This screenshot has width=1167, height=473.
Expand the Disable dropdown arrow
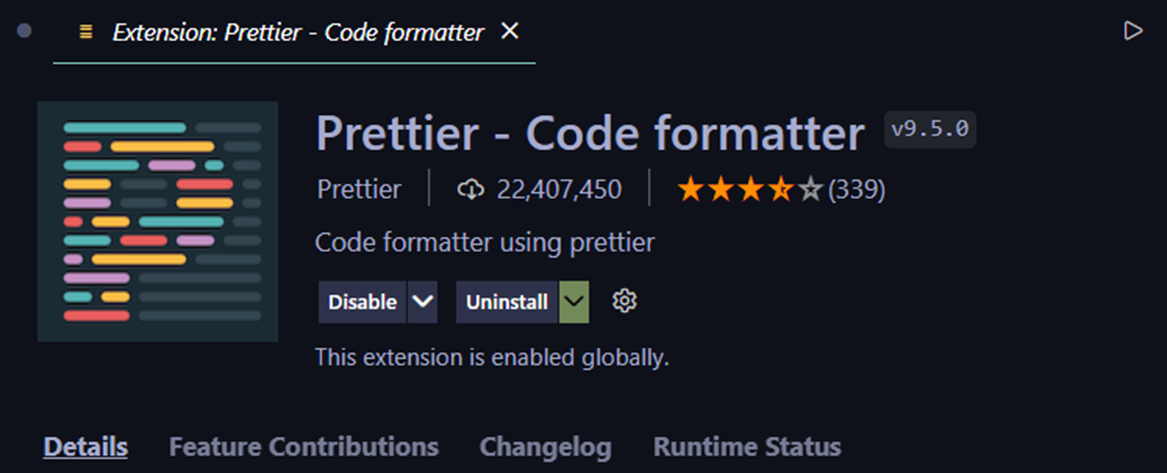[x=423, y=302]
